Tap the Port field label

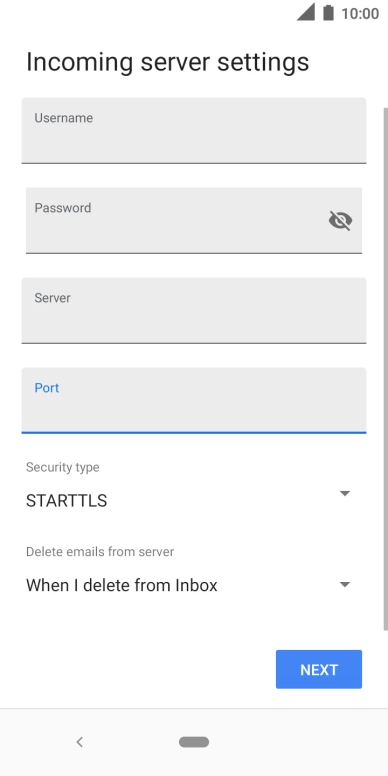coord(47,388)
